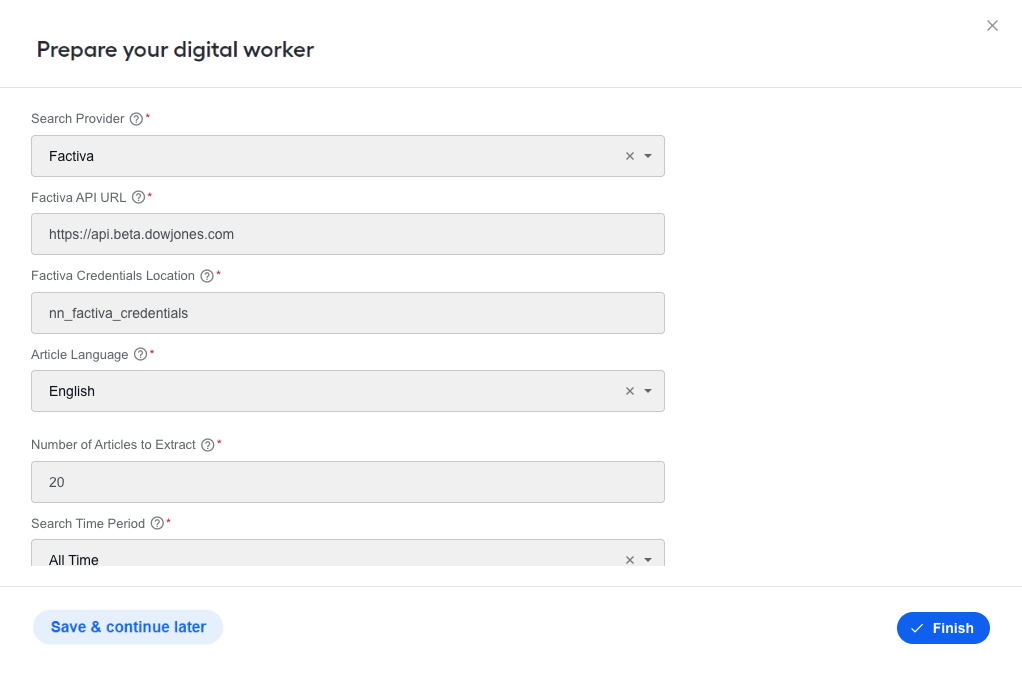1022x697 pixels.
Task: View Factiva Credentials Location help icon
Action: 207,276
